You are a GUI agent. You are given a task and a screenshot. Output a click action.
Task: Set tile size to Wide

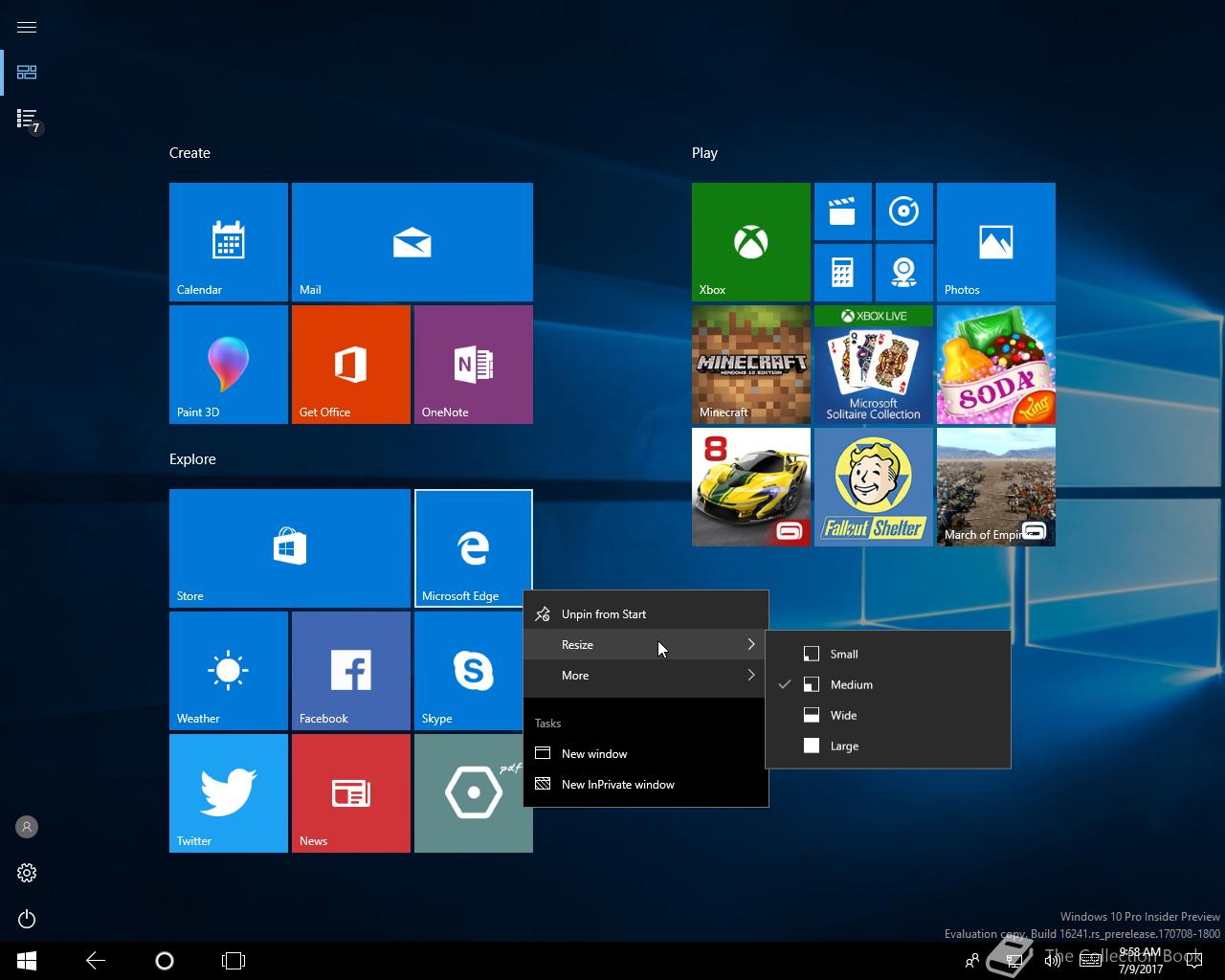point(888,716)
